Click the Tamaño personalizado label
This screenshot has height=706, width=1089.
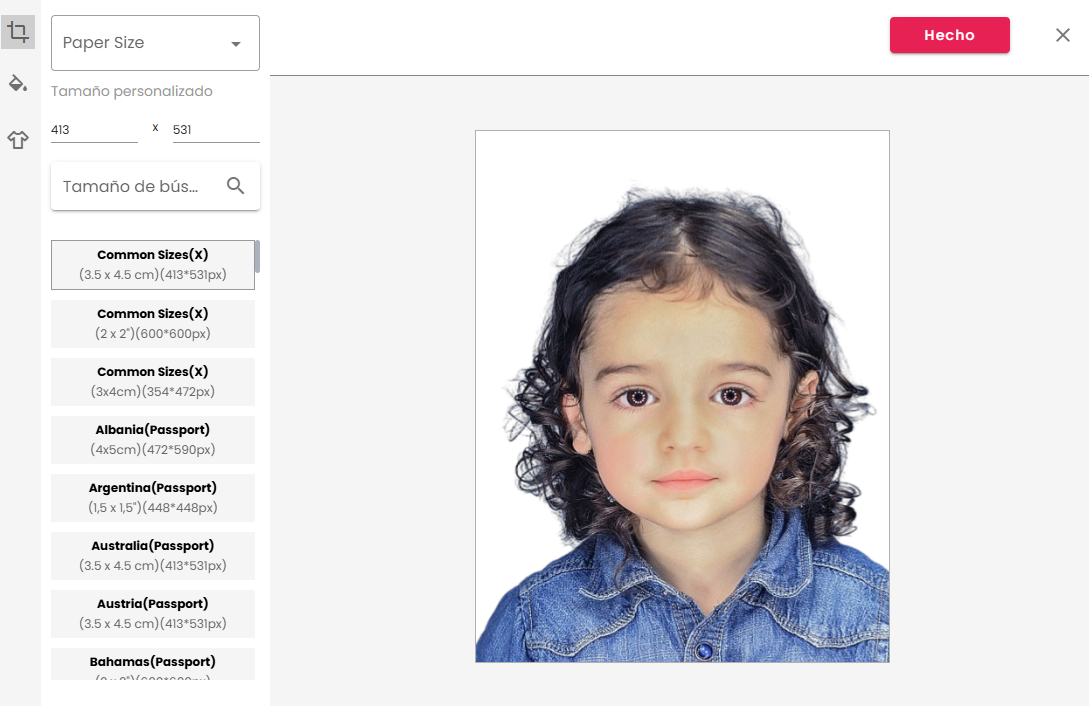pos(132,91)
